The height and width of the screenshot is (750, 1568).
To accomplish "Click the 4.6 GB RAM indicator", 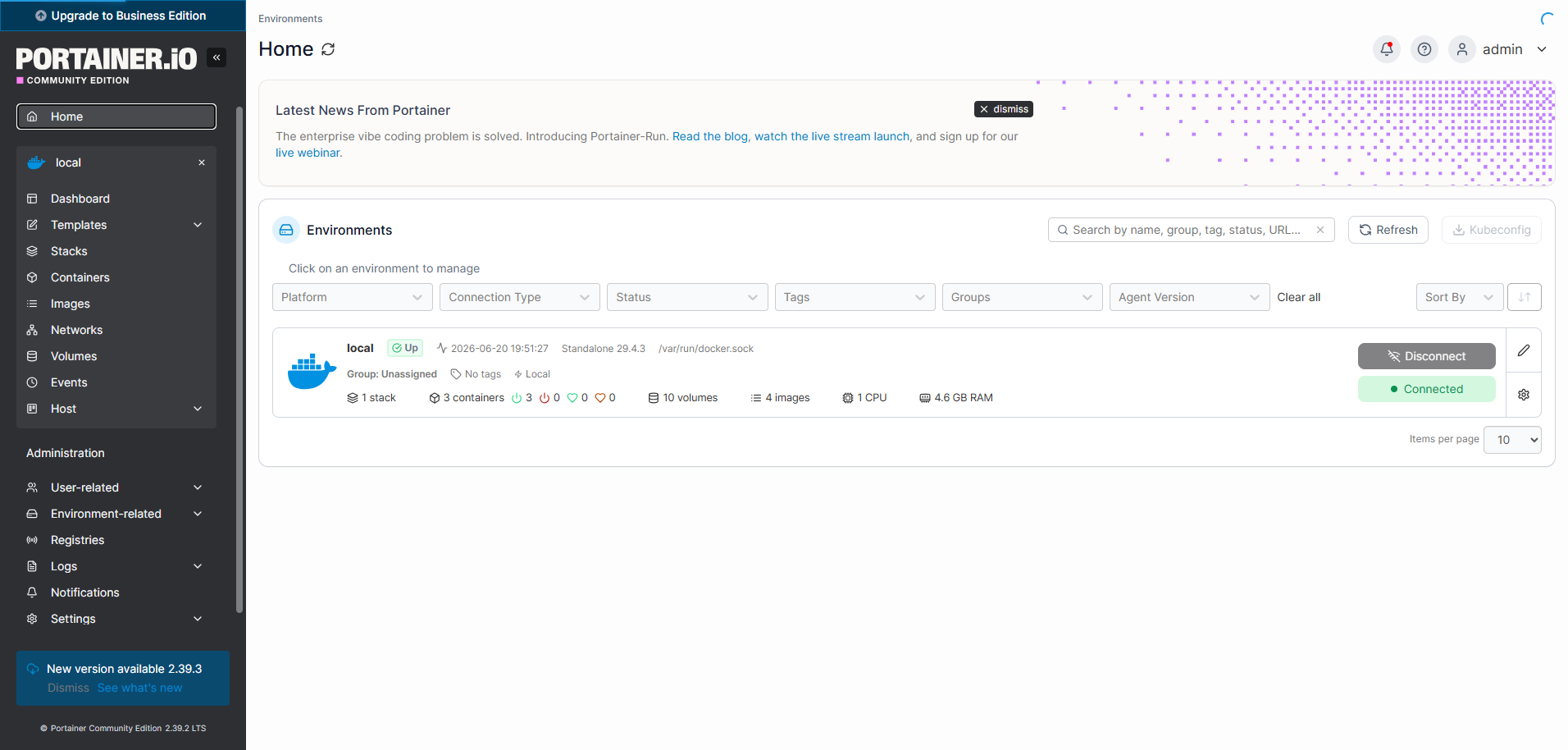I will (956, 398).
